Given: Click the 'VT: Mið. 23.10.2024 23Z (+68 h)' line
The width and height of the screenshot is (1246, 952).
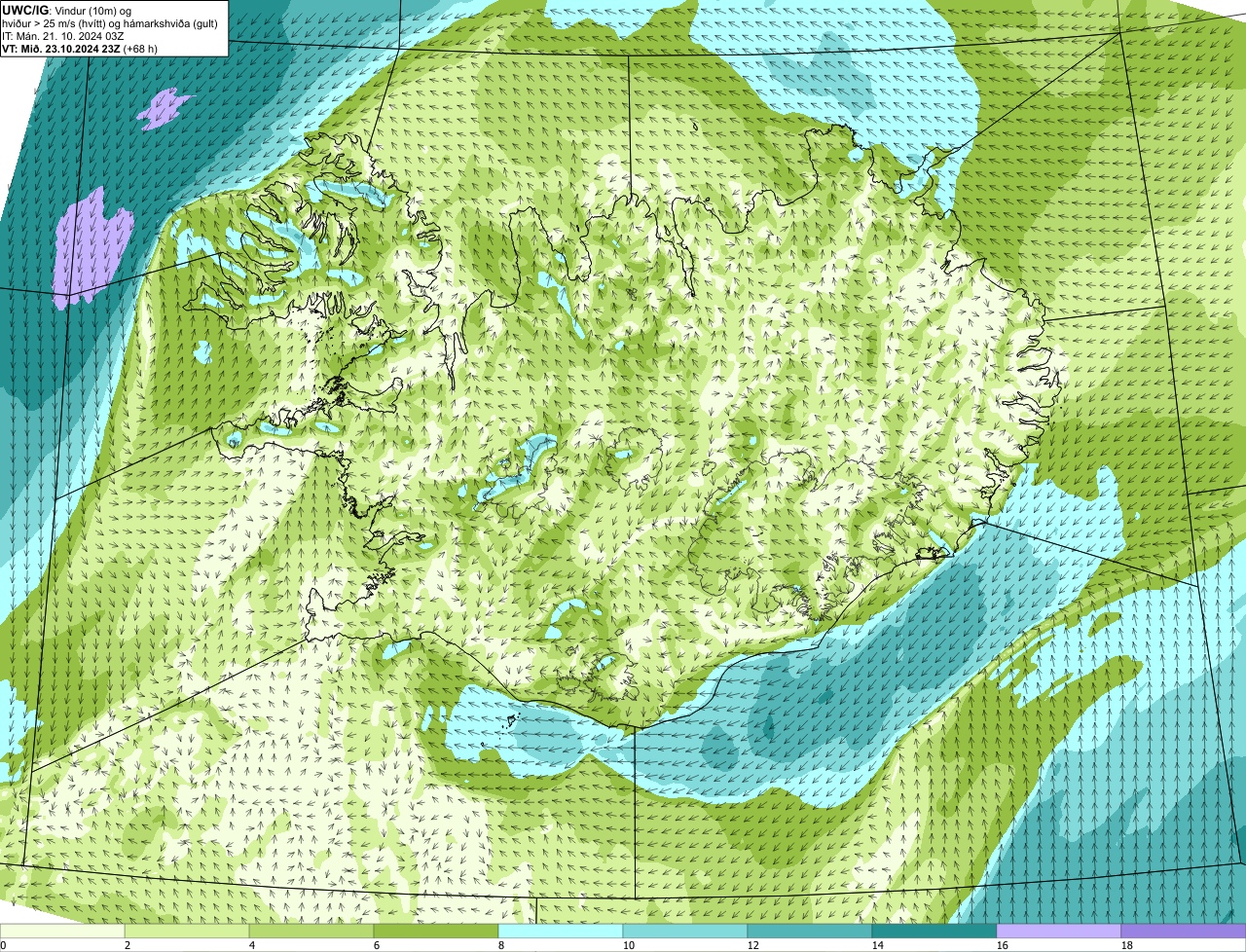Looking at the screenshot, I should 80,48.
